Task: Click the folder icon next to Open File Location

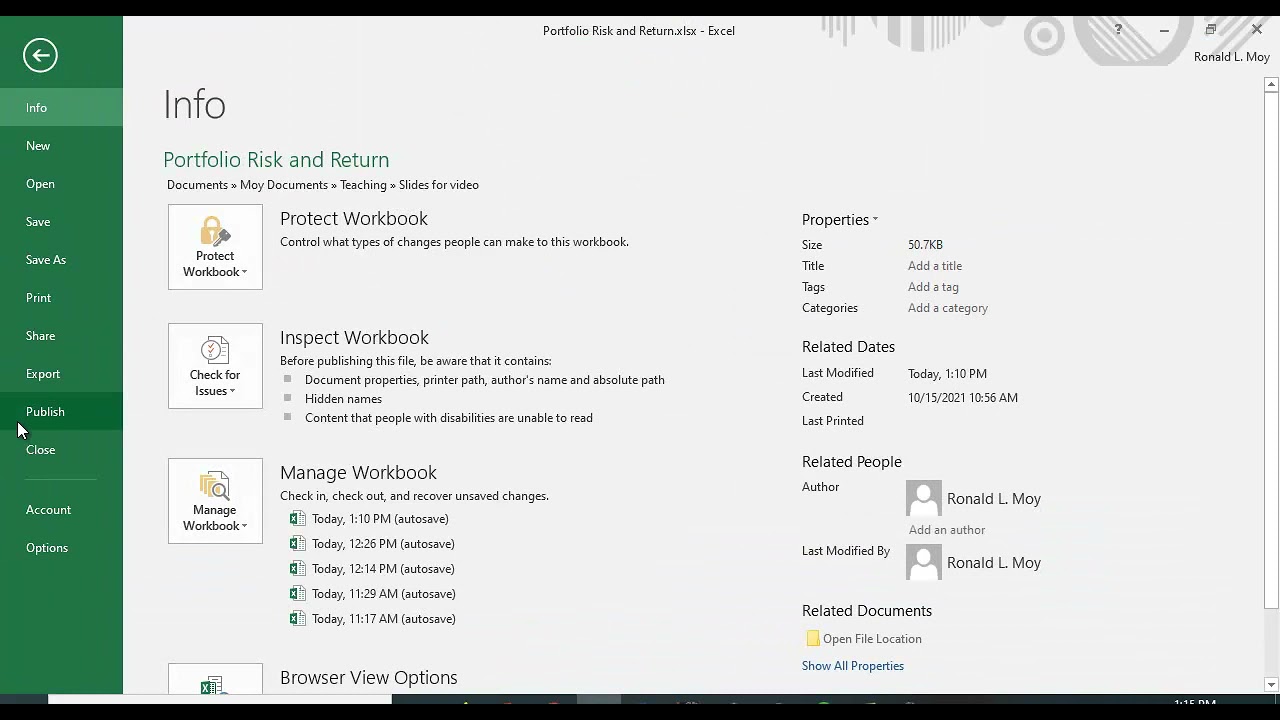Action: pyautogui.click(x=813, y=638)
